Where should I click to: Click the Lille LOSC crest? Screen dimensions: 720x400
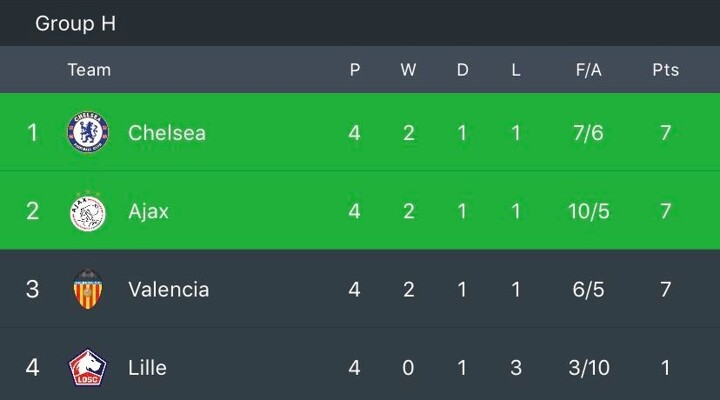[x=88, y=367]
